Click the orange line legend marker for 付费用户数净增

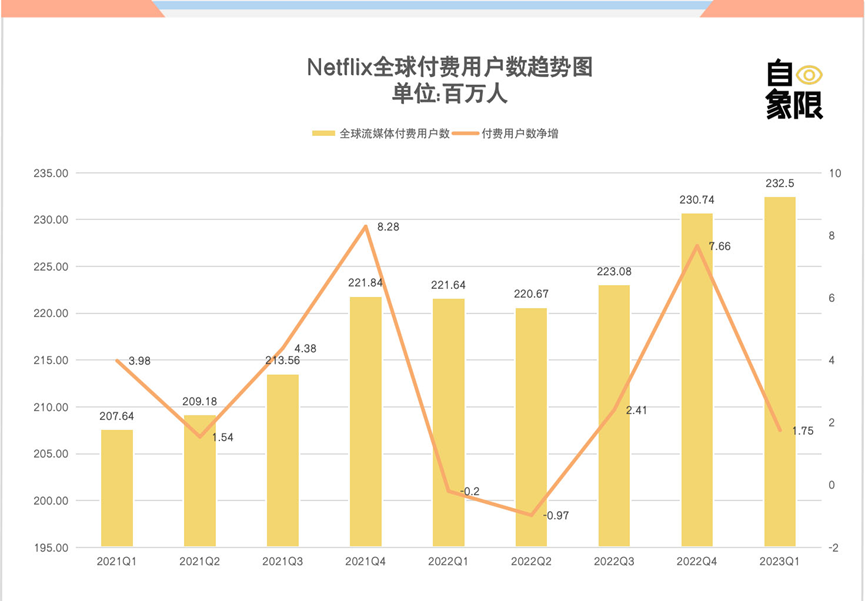point(465,133)
